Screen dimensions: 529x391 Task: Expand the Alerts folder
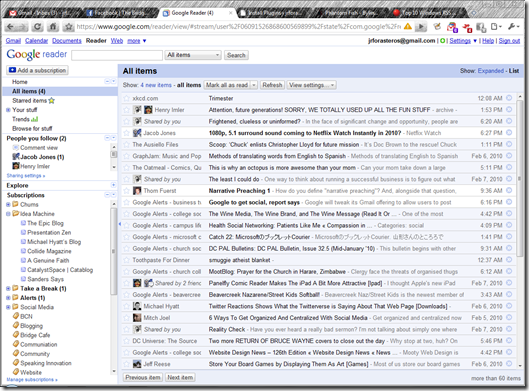[x=8, y=298]
